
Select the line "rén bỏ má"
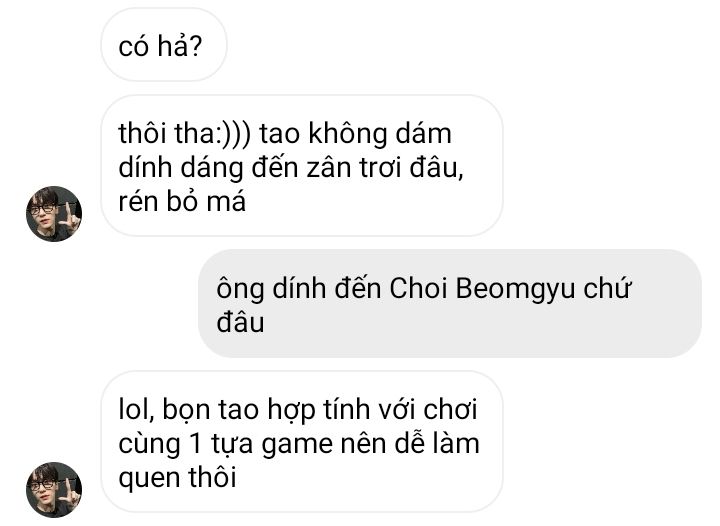pos(182,201)
